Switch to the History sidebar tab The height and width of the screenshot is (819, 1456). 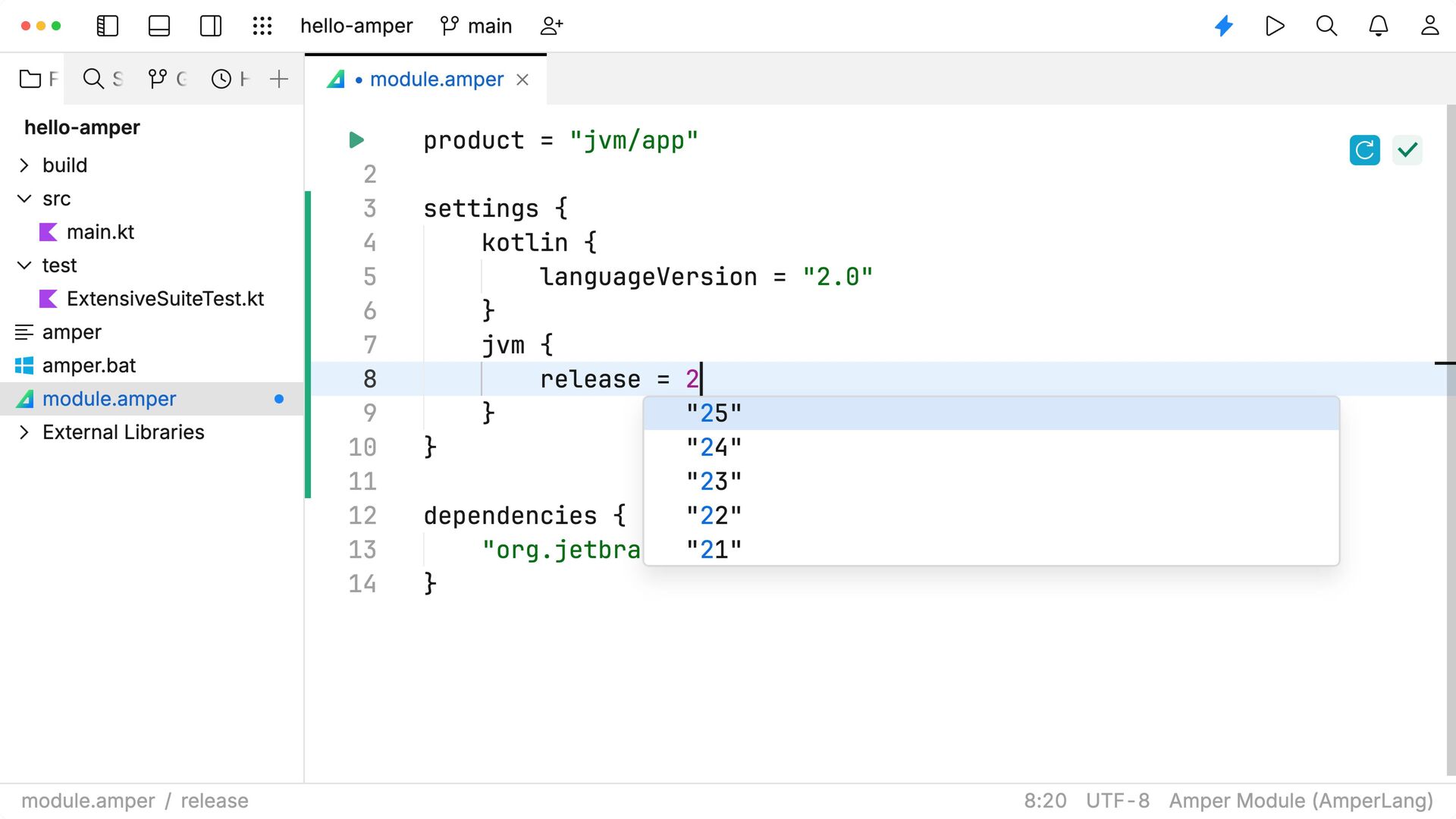click(230, 79)
